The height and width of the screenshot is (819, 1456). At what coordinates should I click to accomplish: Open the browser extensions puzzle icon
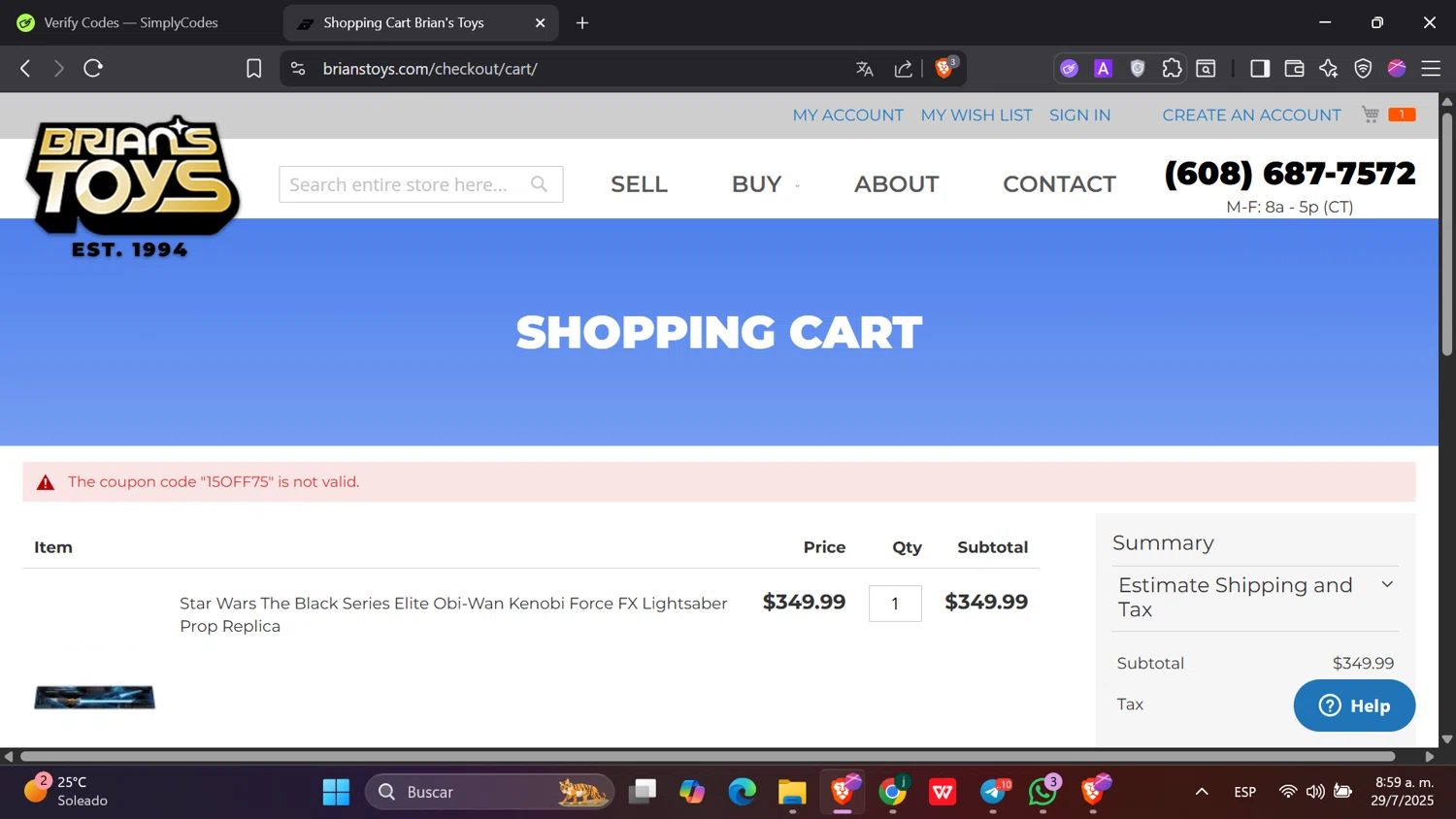pyautogui.click(x=1172, y=68)
